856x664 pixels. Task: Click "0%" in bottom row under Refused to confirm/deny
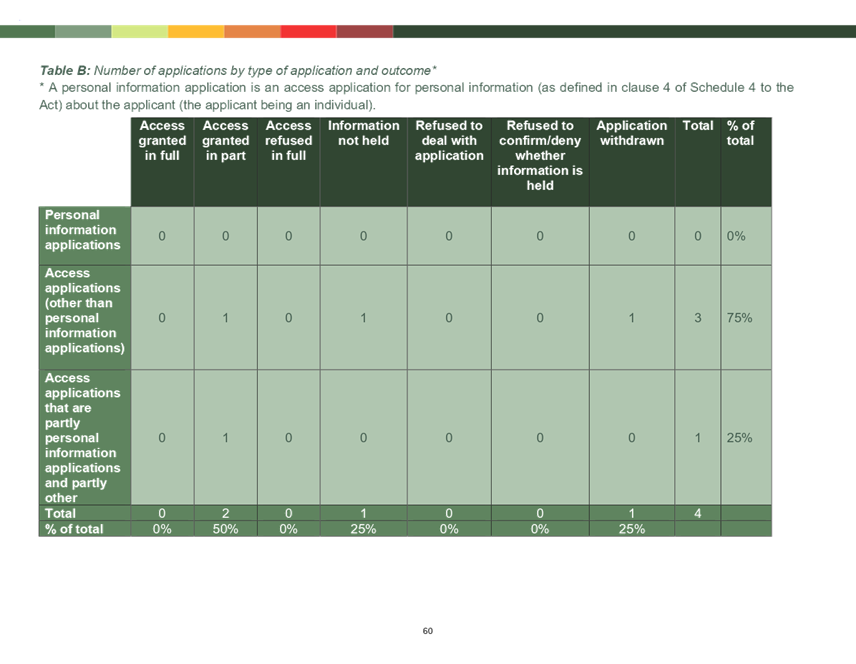[x=540, y=529]
